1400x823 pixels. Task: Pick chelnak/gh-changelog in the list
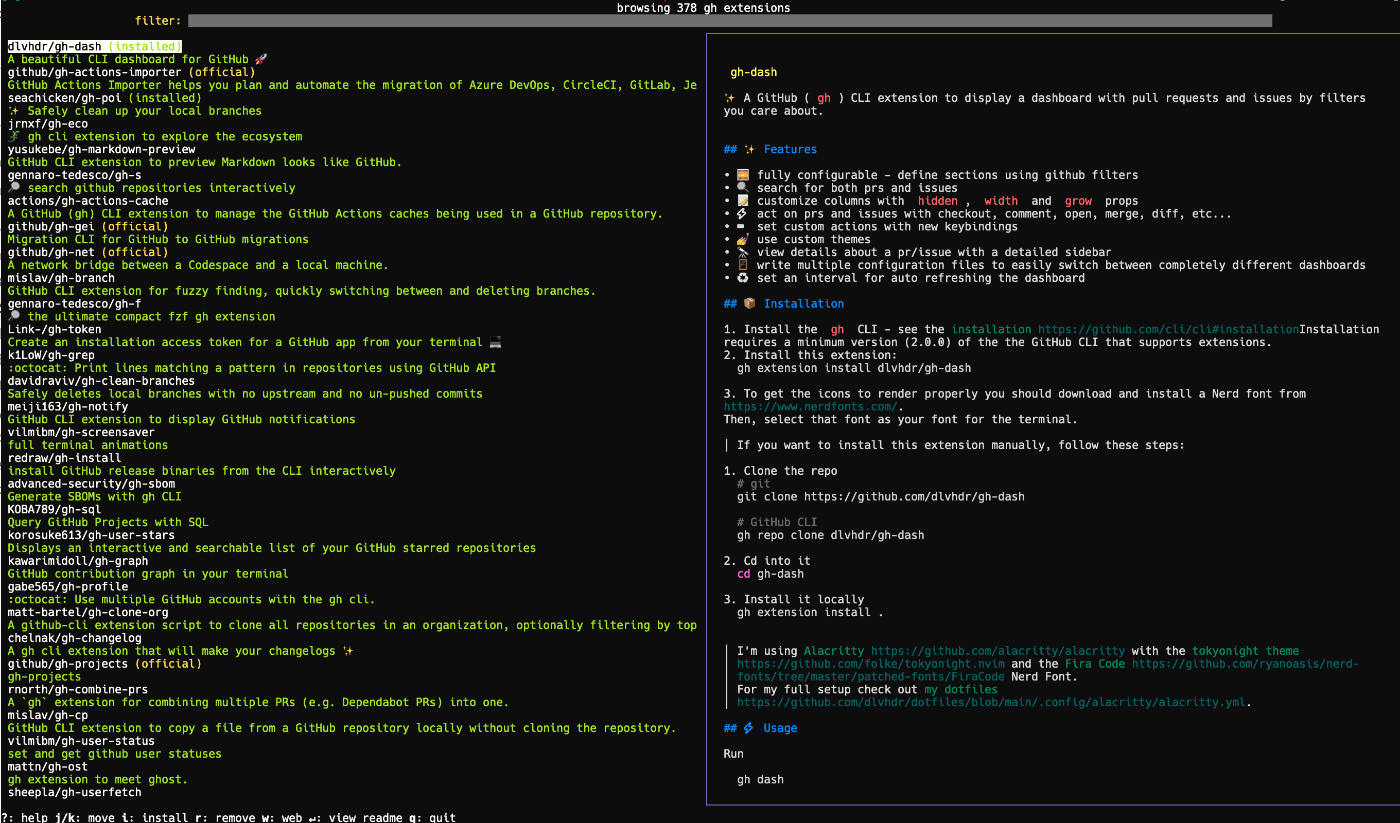click(74, 638)
